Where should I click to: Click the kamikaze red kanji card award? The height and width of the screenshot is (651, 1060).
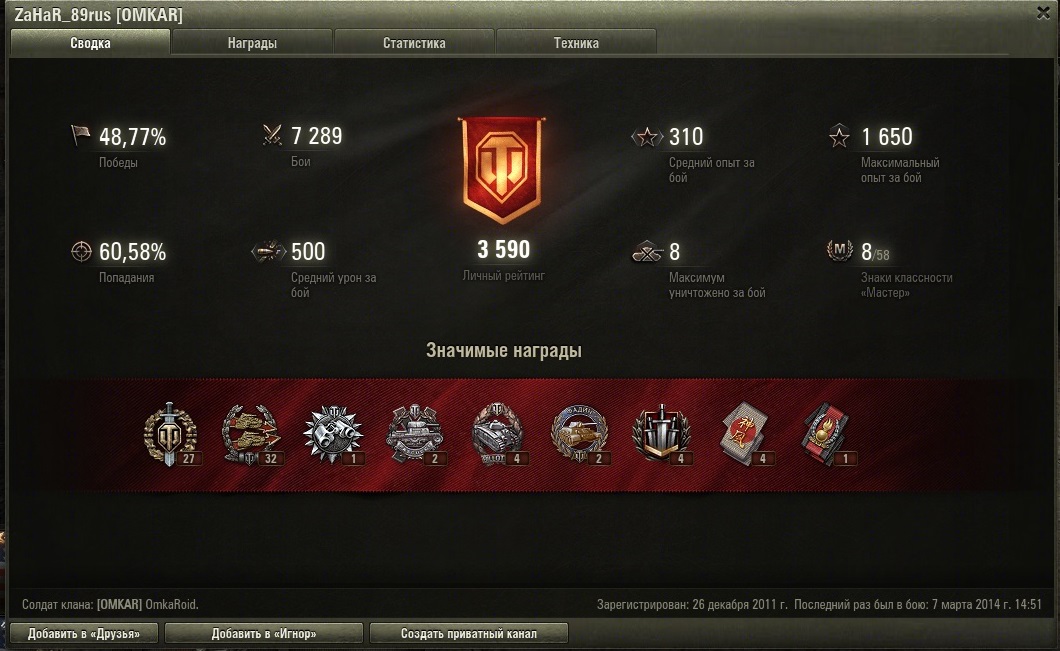click(x=743, y=433)
